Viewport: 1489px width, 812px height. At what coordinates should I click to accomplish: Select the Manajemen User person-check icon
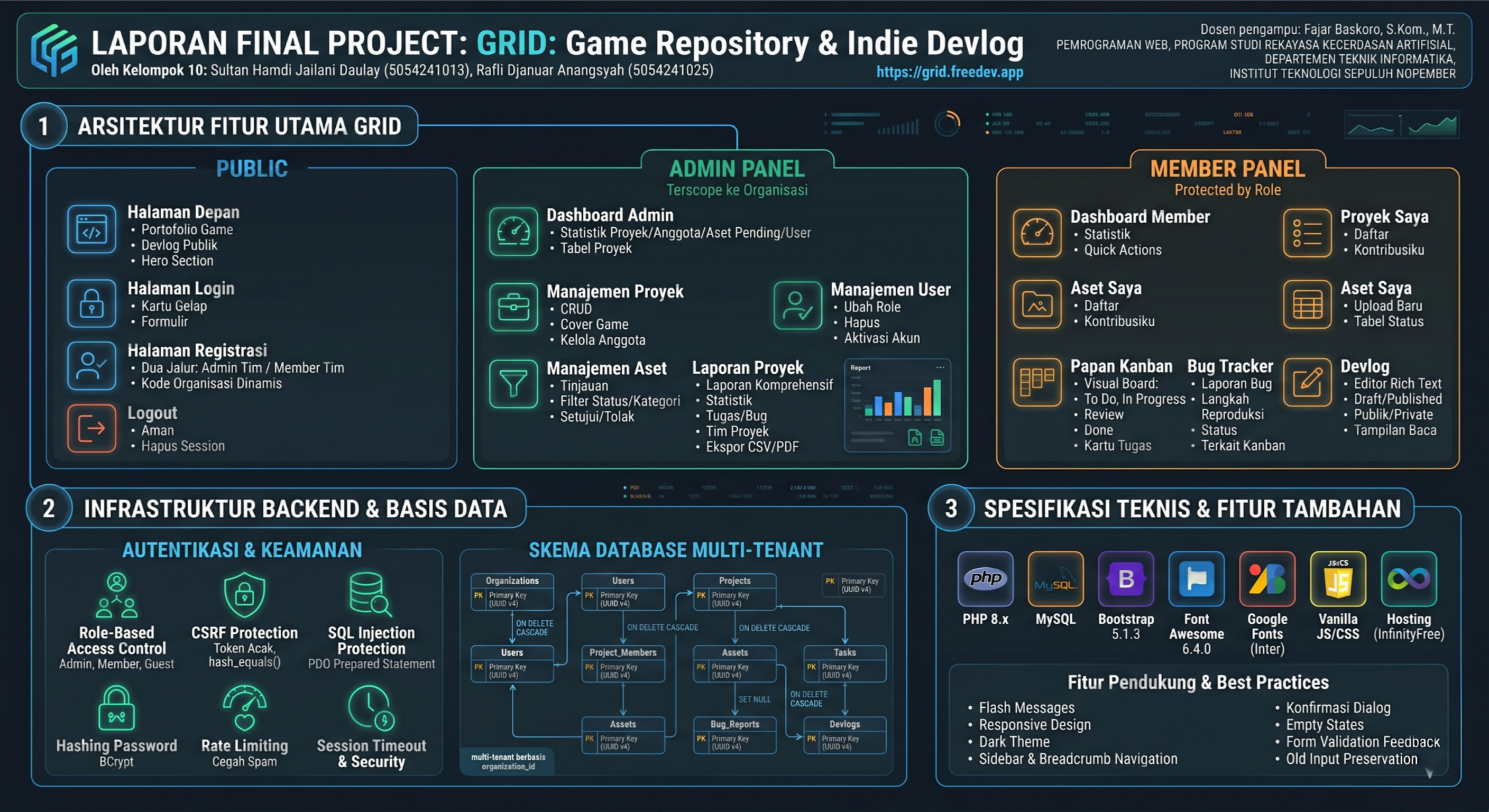(x=798, y=305)
